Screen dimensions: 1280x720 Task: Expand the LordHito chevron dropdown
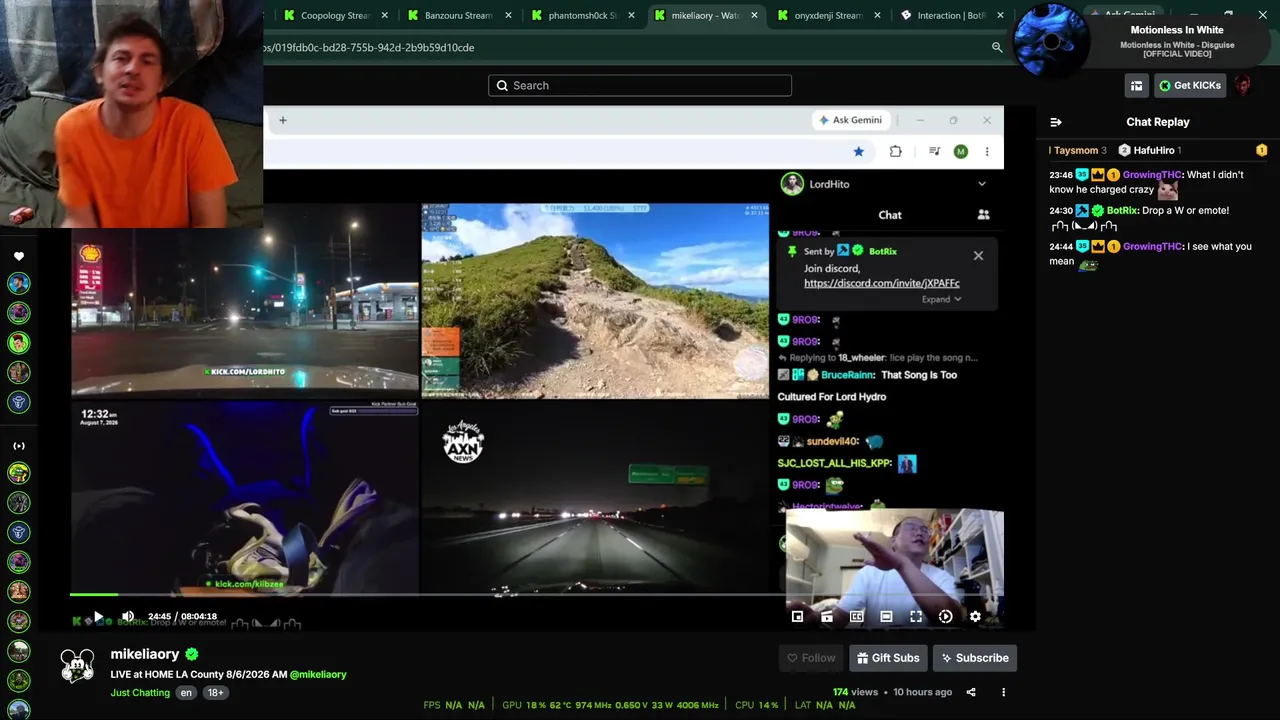pos(982,184)
